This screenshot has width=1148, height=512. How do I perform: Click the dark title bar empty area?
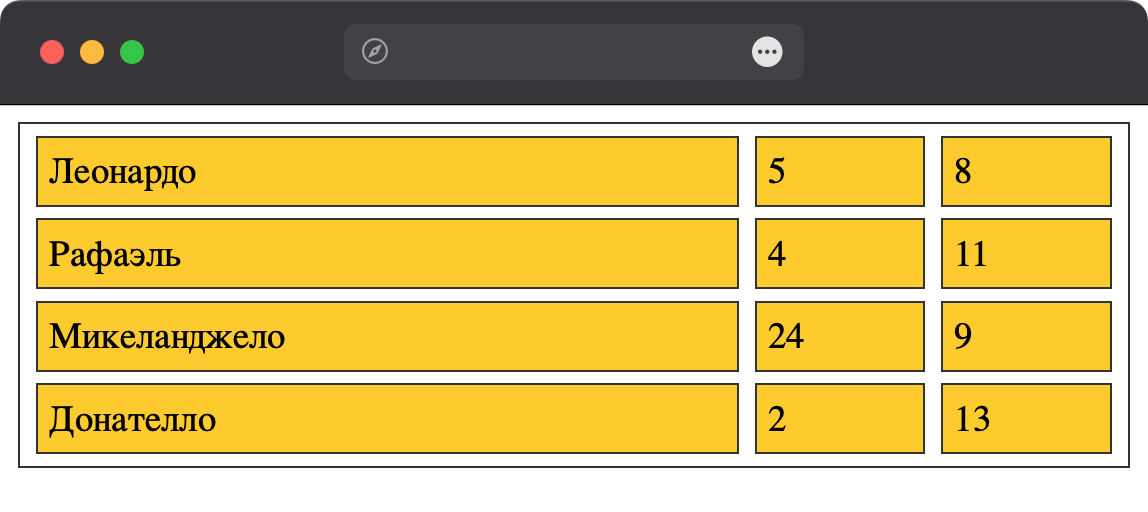point(974,53)
